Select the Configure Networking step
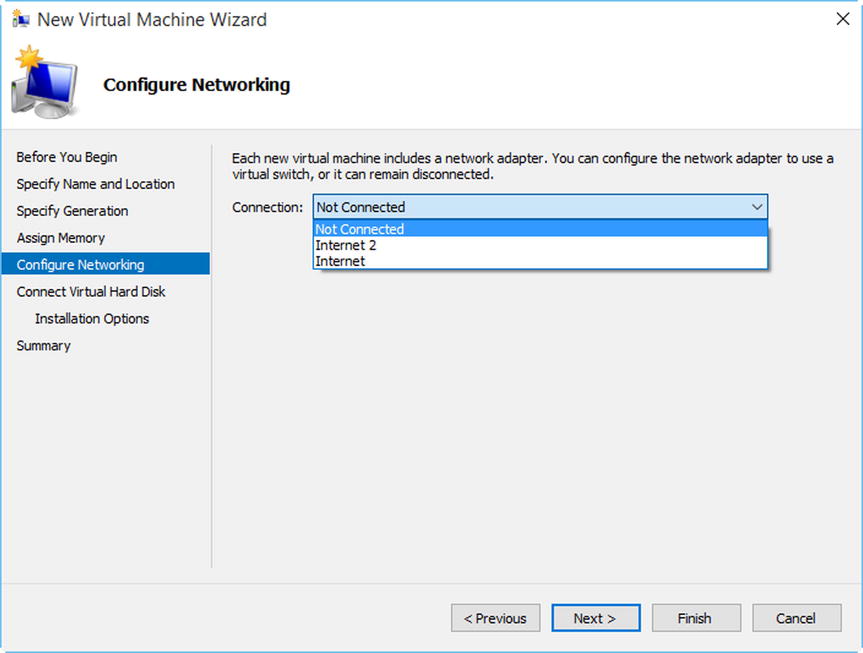 (106, 264)
